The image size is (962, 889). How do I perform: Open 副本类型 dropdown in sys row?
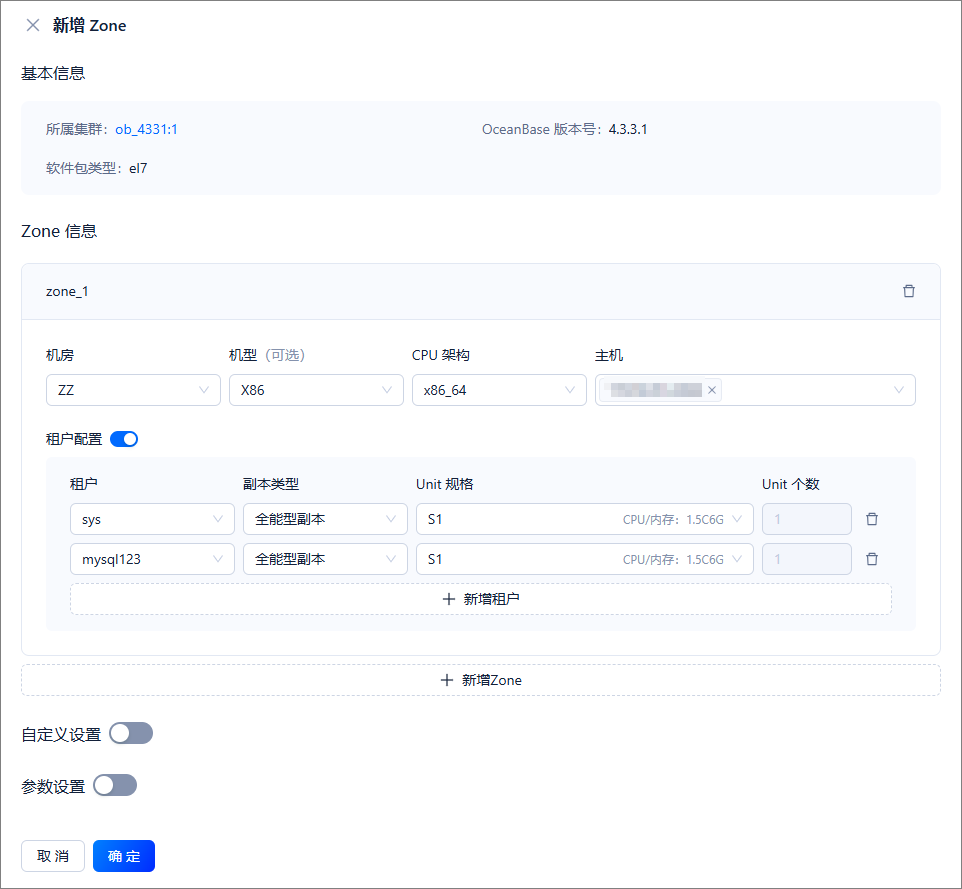pyautogui.click(x=325, y=519)
